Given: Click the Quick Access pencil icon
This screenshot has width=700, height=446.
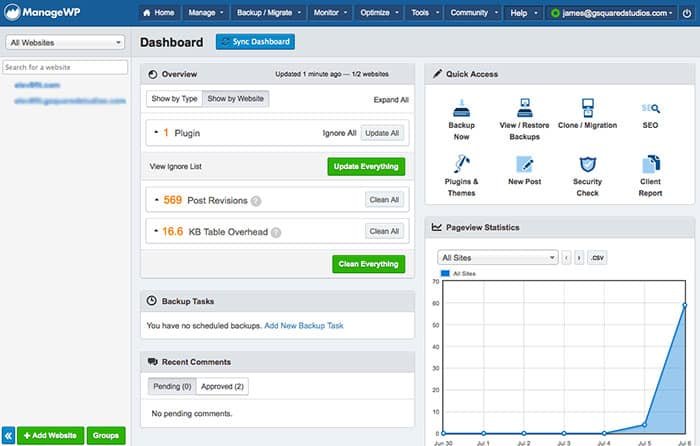Looking at the screenshot, I should (x=437, y=74).
